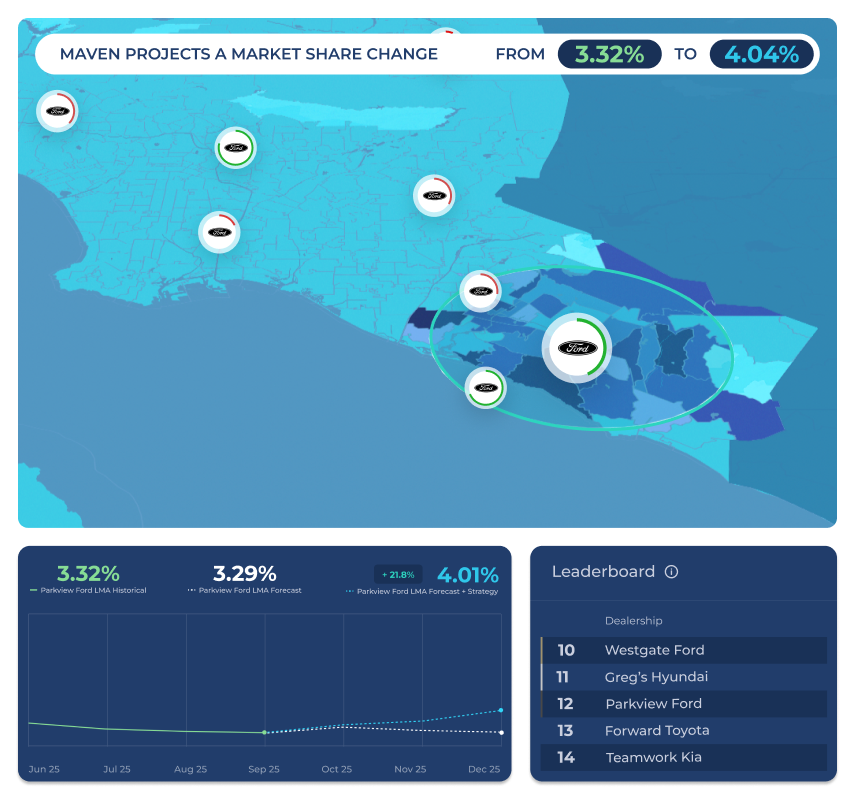Select the red-ringed Ford marker touching the ellipse

tap(480, 291)
